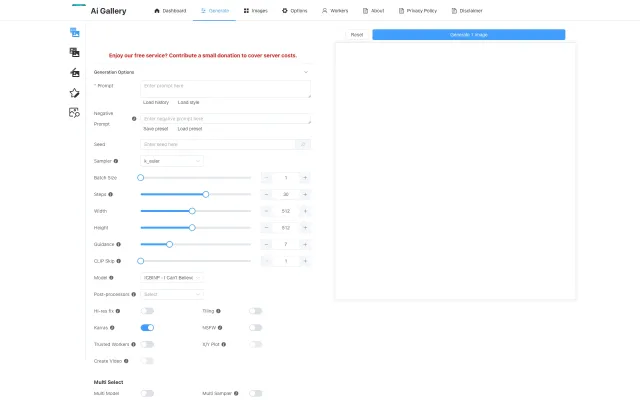Open the image interrogation sidebar icon
Viewport: 640px width, 400px height.
(x=74, y=113)
